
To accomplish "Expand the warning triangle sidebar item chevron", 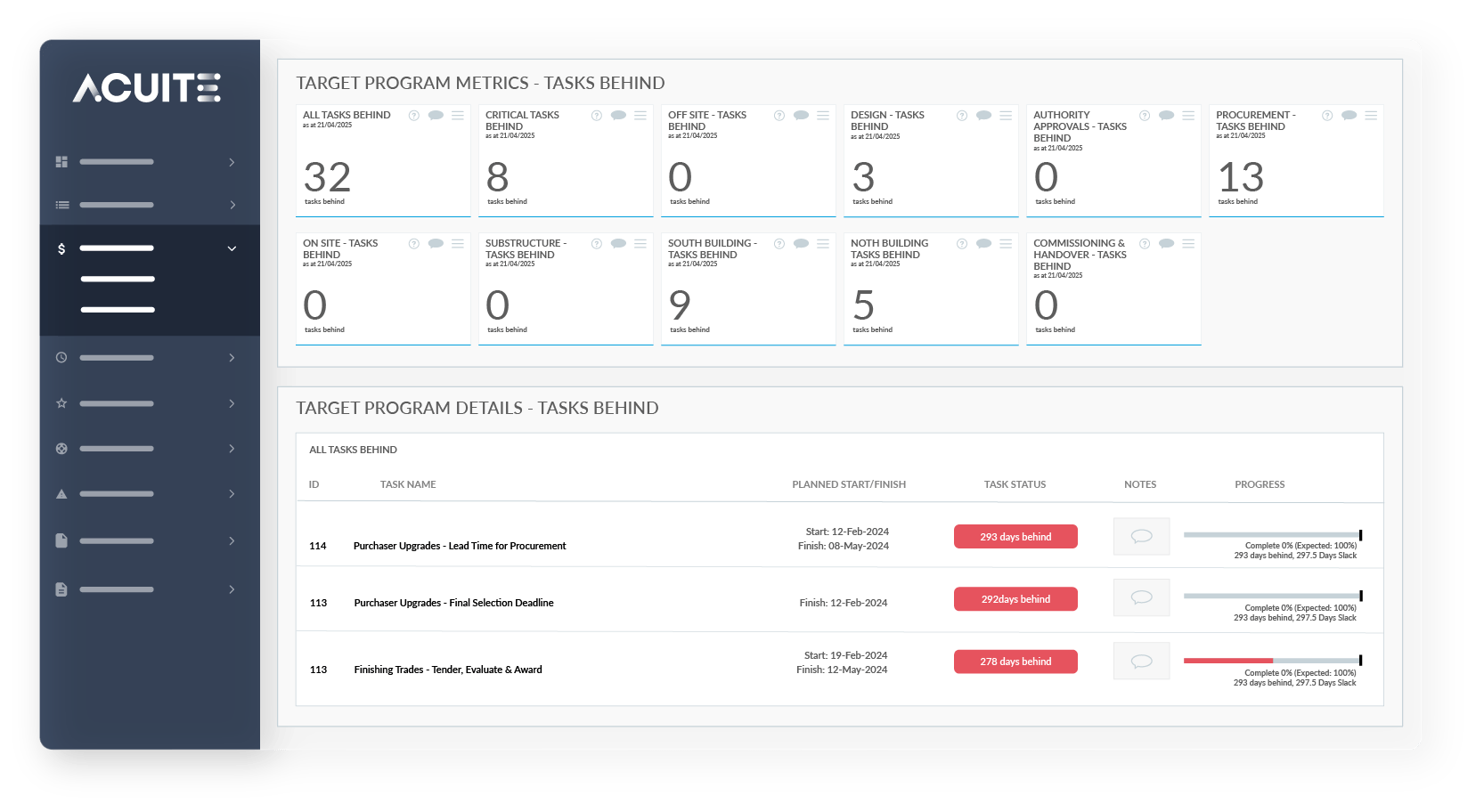I will click(232, 494).
